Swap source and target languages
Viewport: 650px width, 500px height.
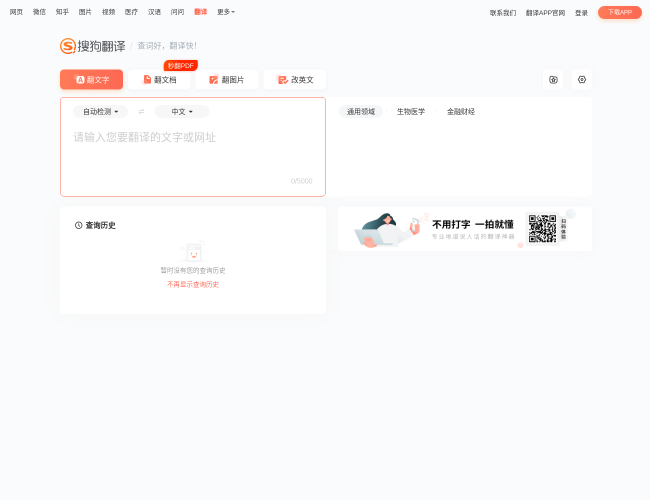point(141,112)
